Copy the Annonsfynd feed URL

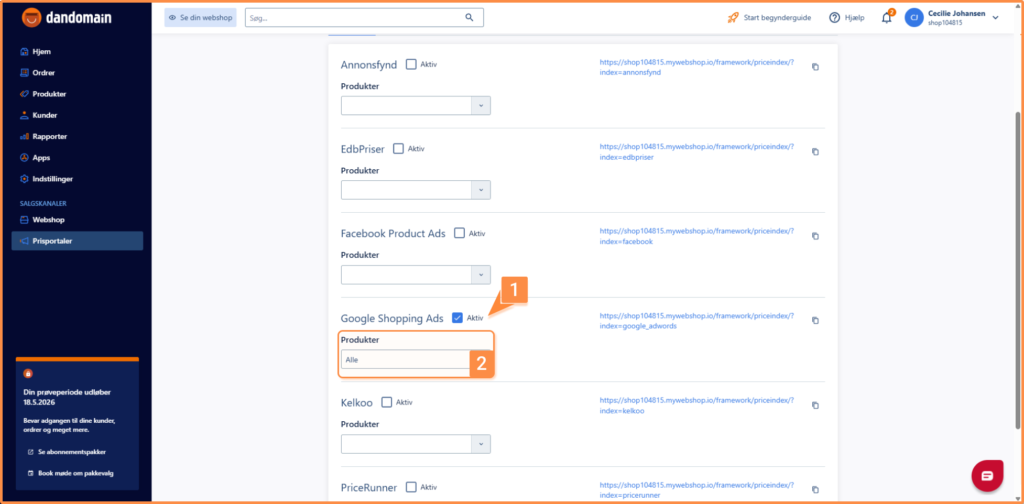pos(815,67)
